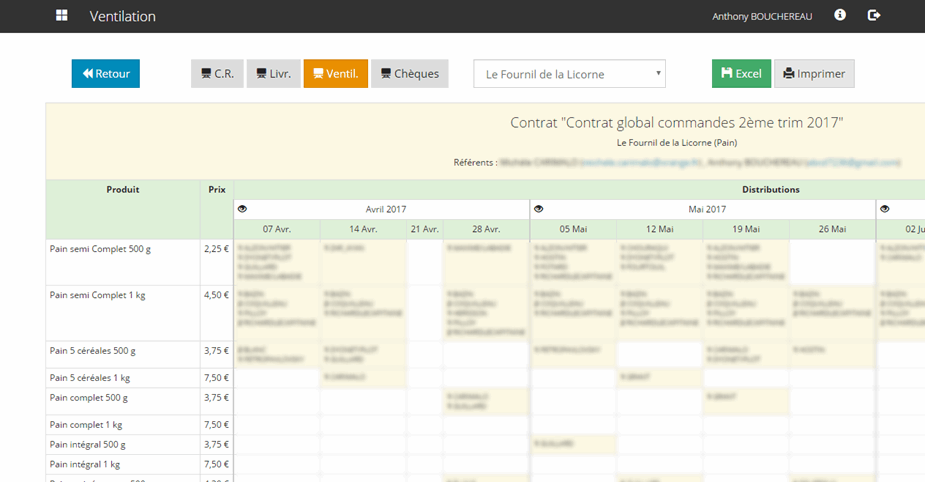Click the 07 Avr. date column header
925x482 pixels.
(x=277, y=229)
